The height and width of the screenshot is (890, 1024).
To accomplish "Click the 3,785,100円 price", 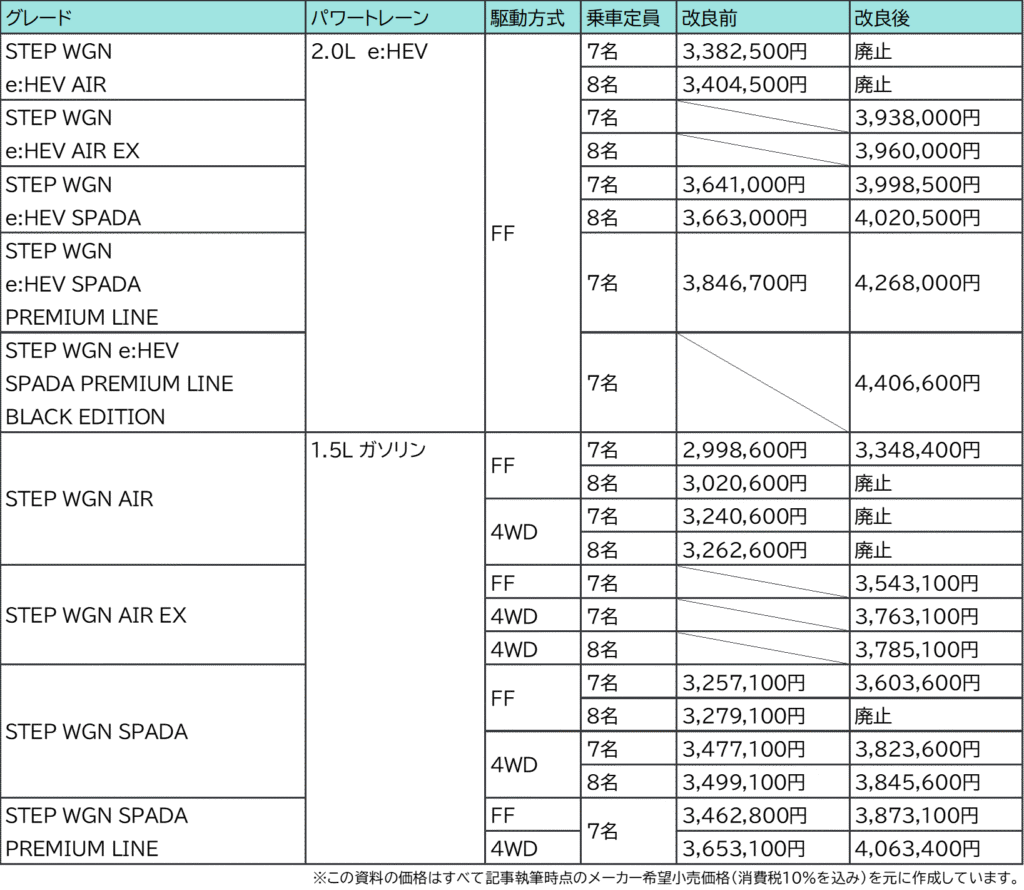I will click(917, 650).
